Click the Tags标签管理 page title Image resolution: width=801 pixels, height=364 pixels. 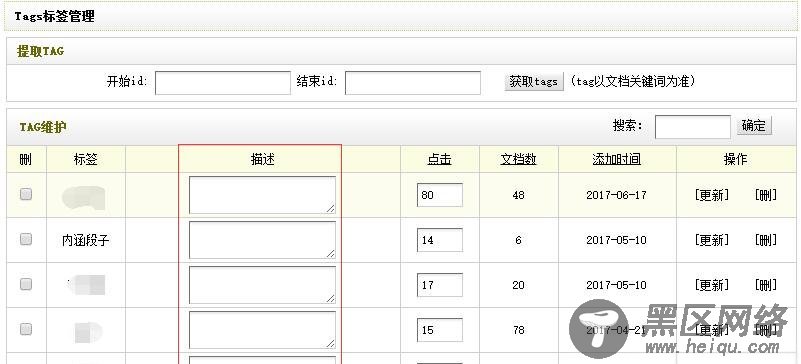[x=55, y=16]
